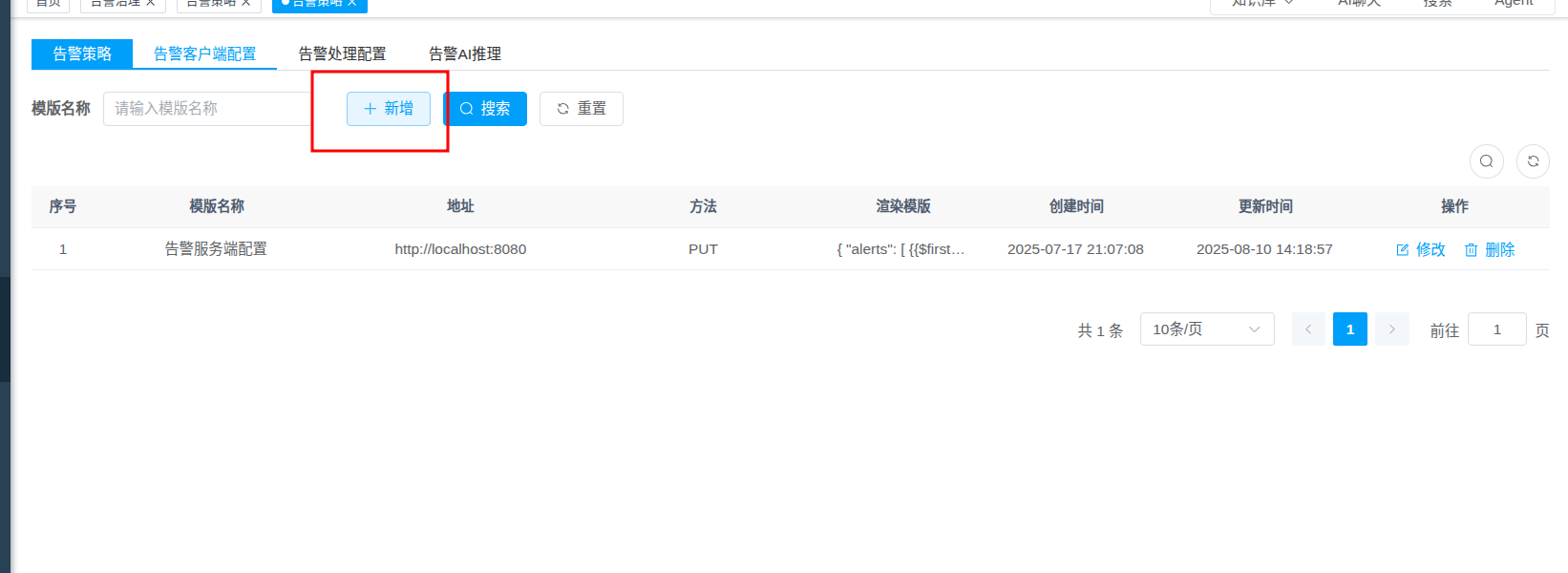Select page number 1 in pagination
This screenshot has width=1568, height=573.
click(x=1349, y=329)
